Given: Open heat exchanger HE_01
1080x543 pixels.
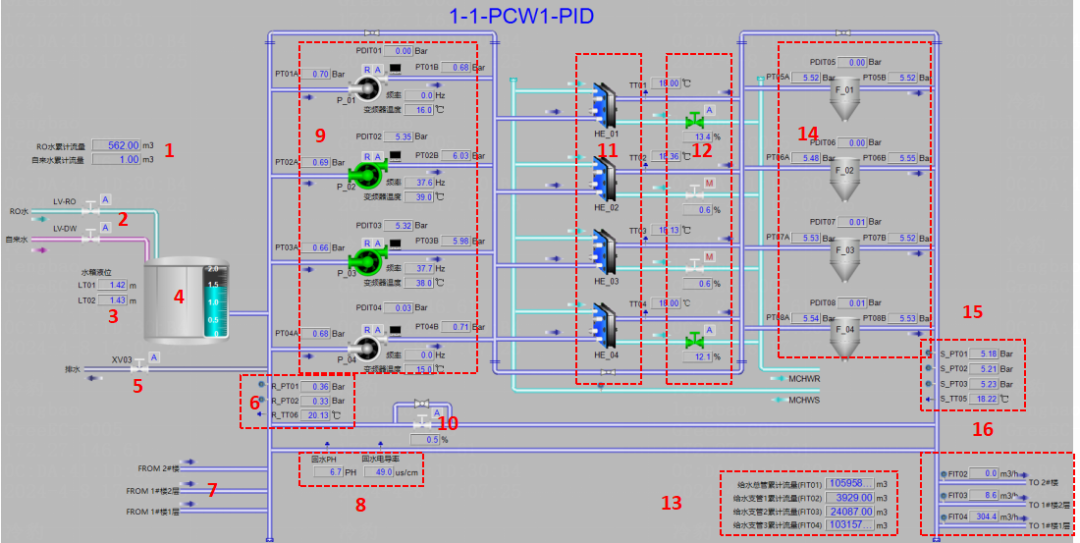Looking at the screenshot, I should click(605, 105).
